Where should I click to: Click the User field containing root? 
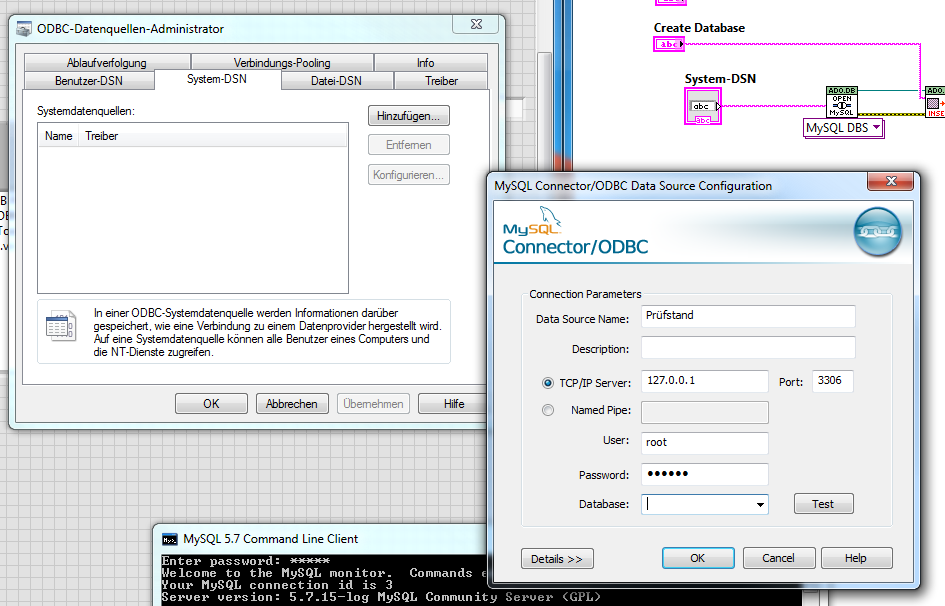click(x=705, y=443)
